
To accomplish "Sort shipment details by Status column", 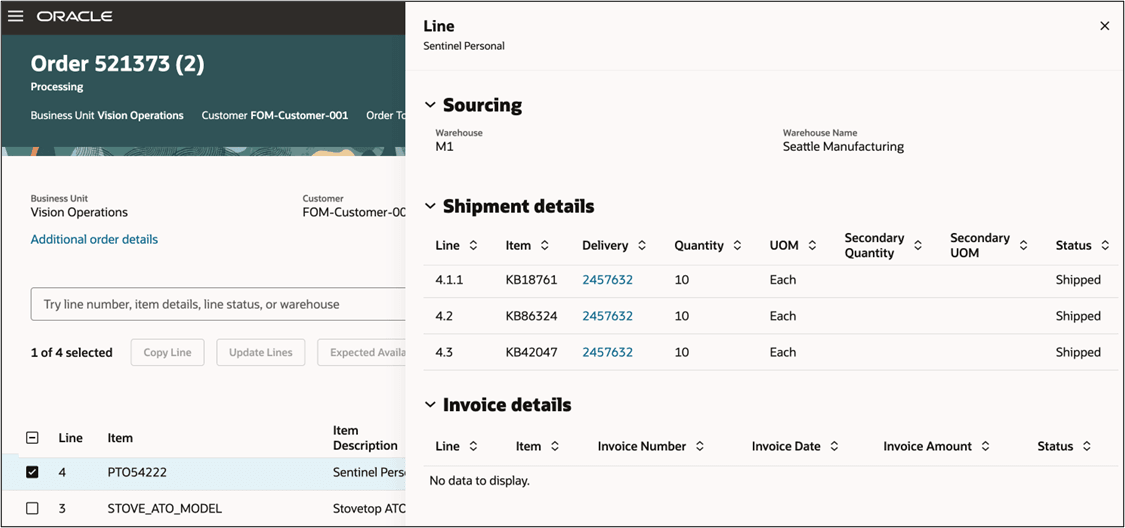I will [x=1105, y=246].
